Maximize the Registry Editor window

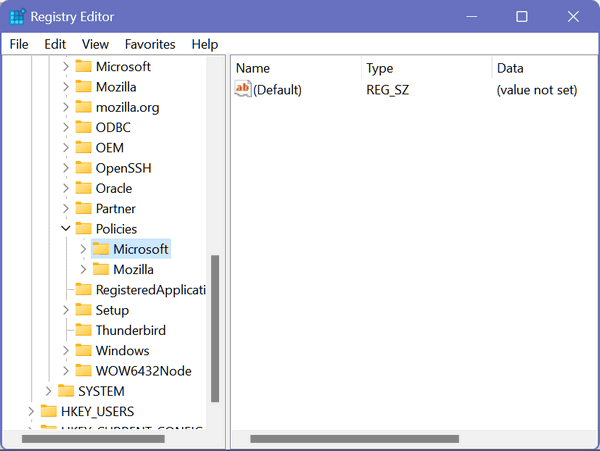click(x=522, y=17)
